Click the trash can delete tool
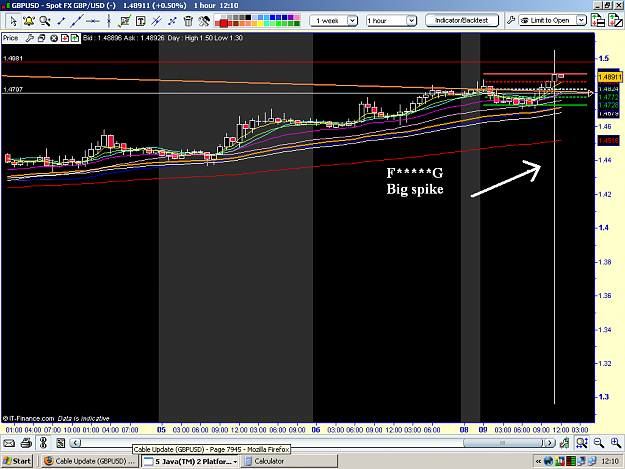The image size is (625, 469). pos(188,21)
